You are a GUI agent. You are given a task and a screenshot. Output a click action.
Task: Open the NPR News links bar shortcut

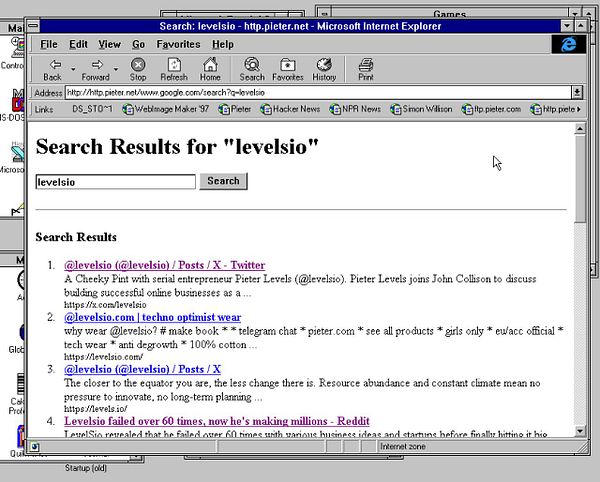click(355, 109)
